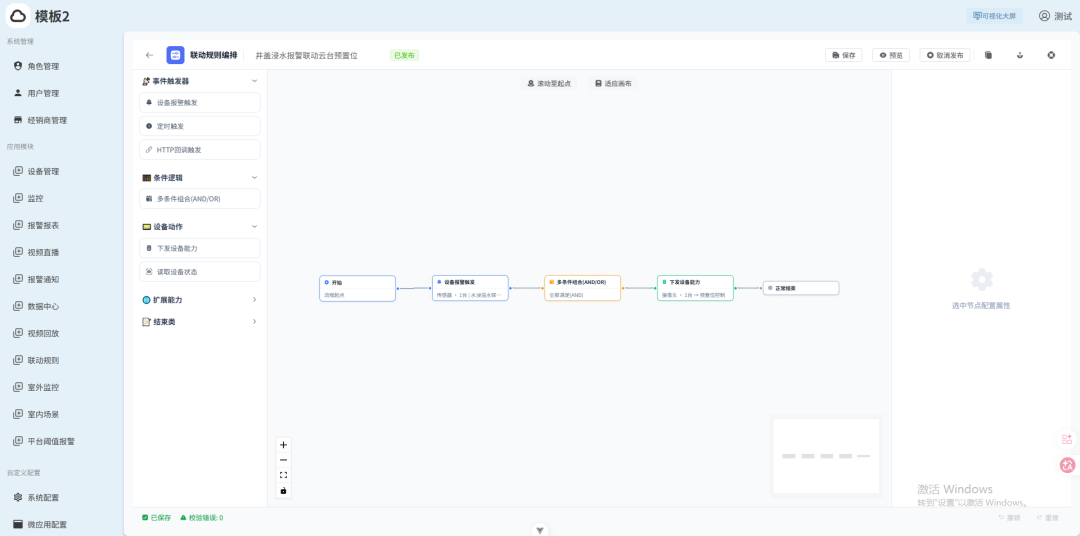Click the down-arrow circle at page bottom
The height and width of the screenshot is (536, 1080).
(540, 530)
